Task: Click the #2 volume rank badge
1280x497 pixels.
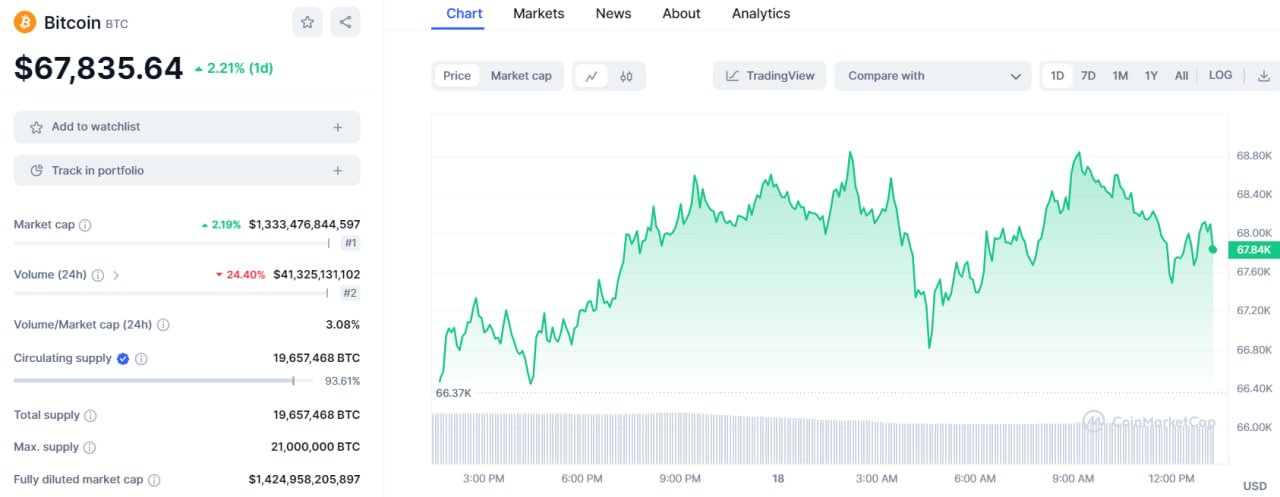Action: point(350,293)
